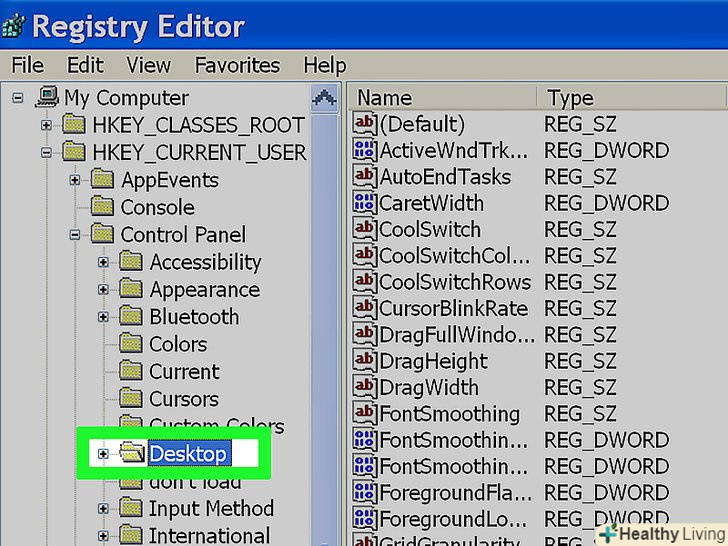Open the View menu
This screenshot has height=546, width=728.
(149, 65)
